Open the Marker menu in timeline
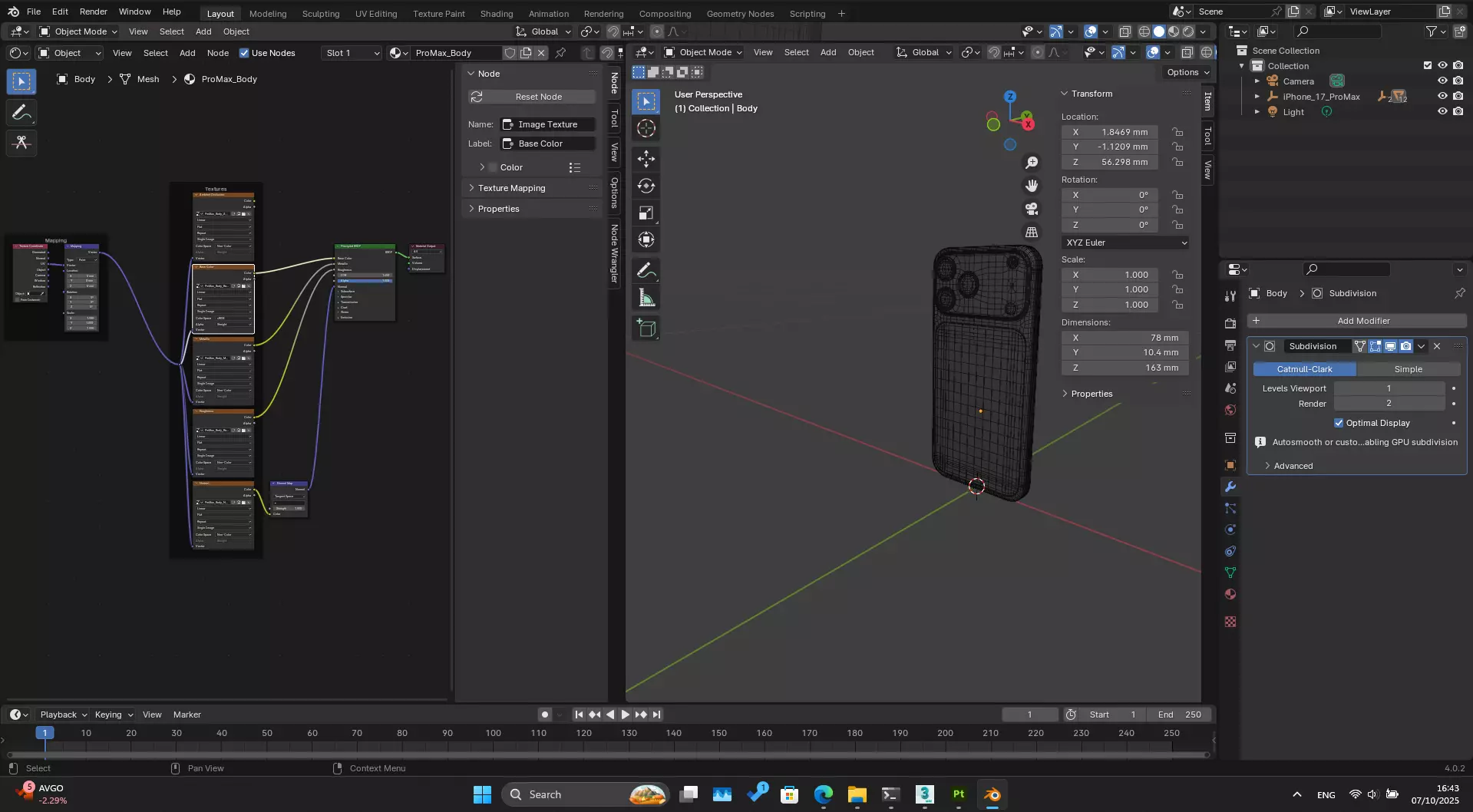Image resolution: width=1473 pixels, height=812 pixels. (x=187, y=715)
